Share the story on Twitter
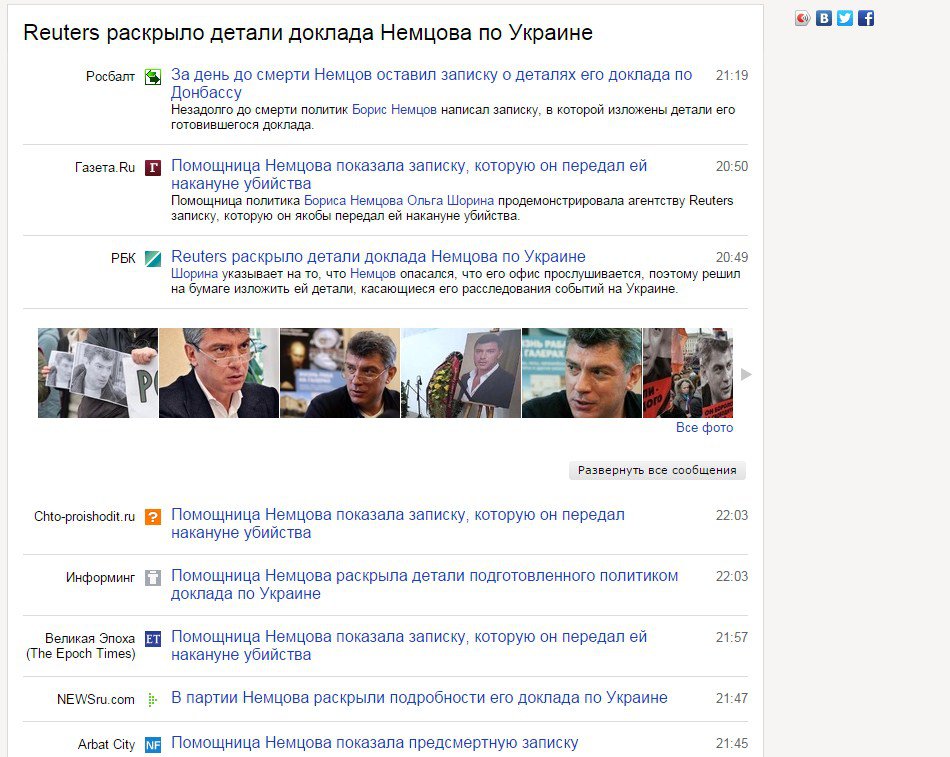Viewport: 950px width, 757px height. point(843,17)
